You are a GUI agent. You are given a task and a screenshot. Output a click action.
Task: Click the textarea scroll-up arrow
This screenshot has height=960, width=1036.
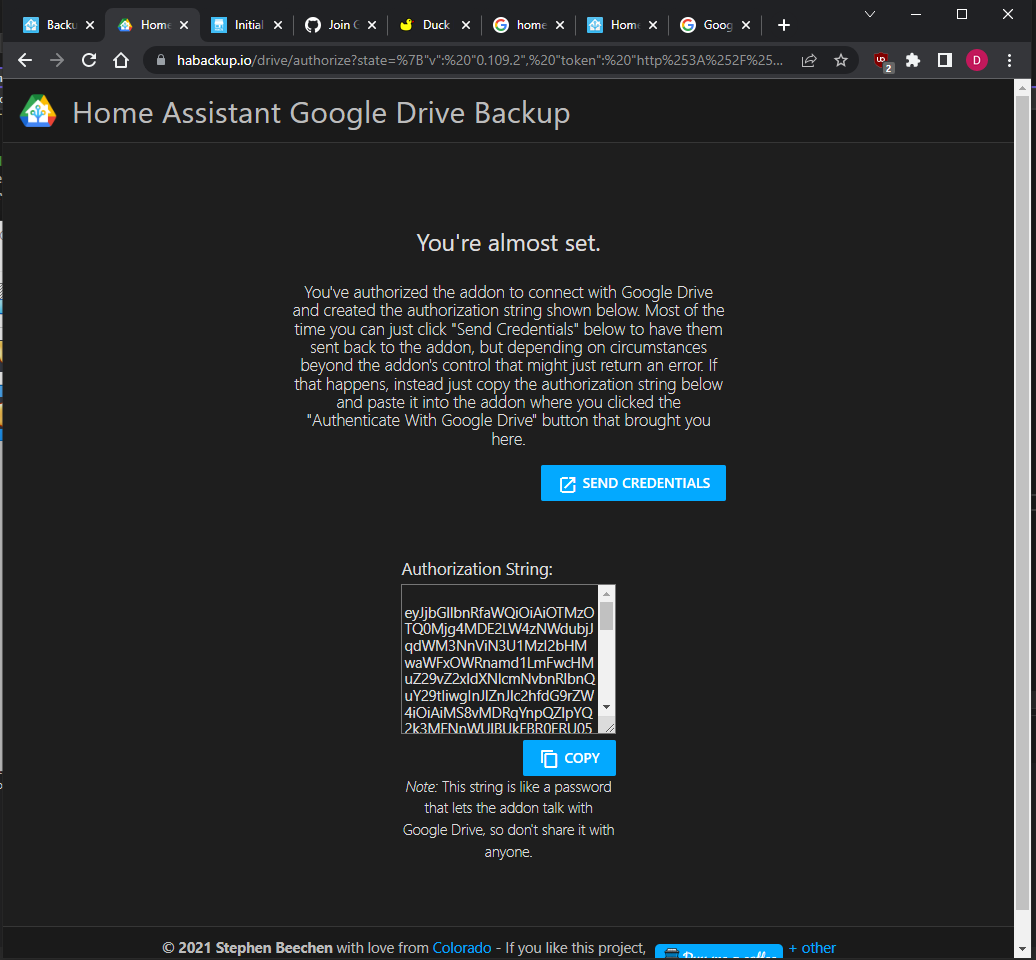pos(607,594)
